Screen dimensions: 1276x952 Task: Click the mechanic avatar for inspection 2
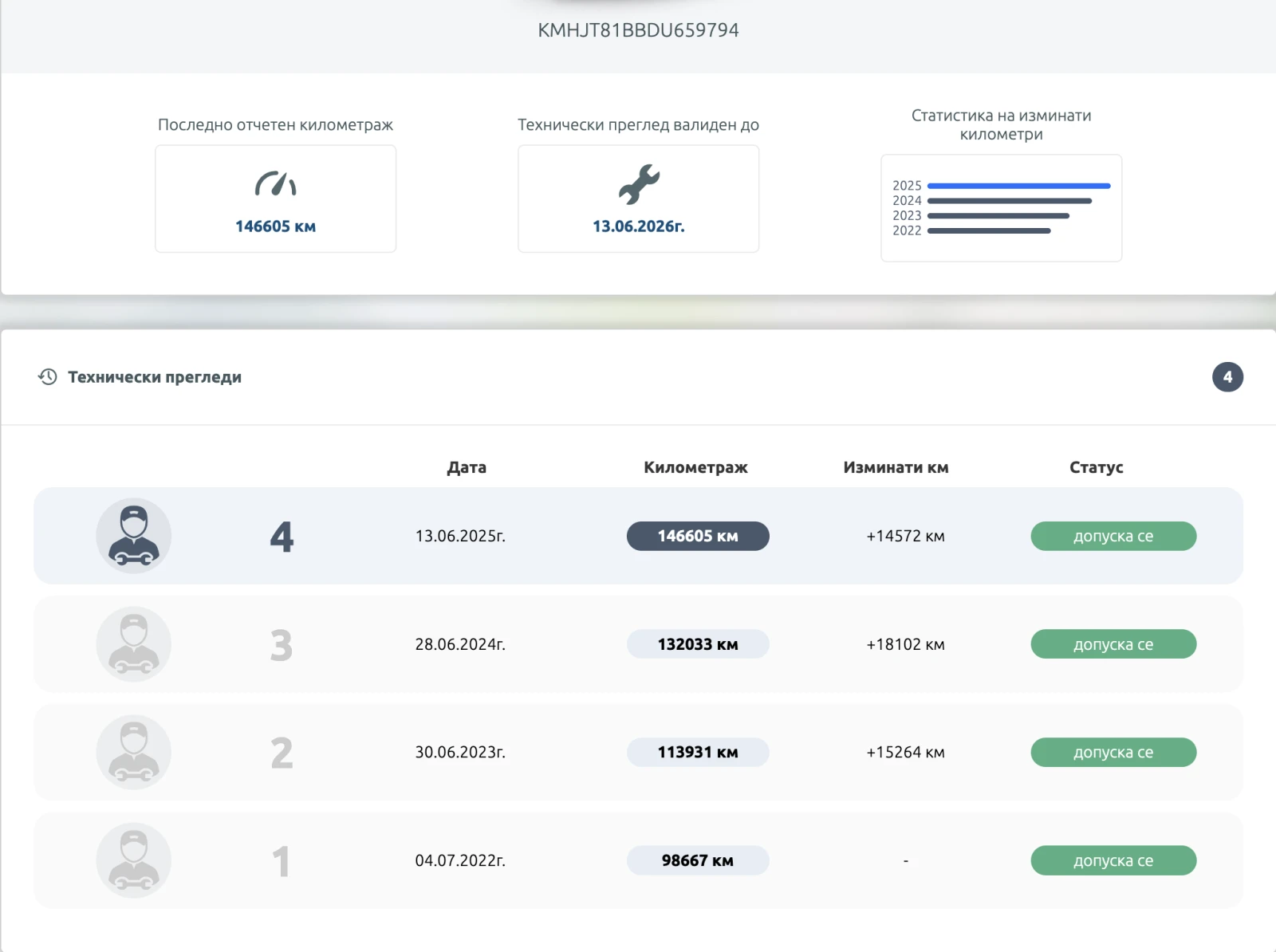134,752
